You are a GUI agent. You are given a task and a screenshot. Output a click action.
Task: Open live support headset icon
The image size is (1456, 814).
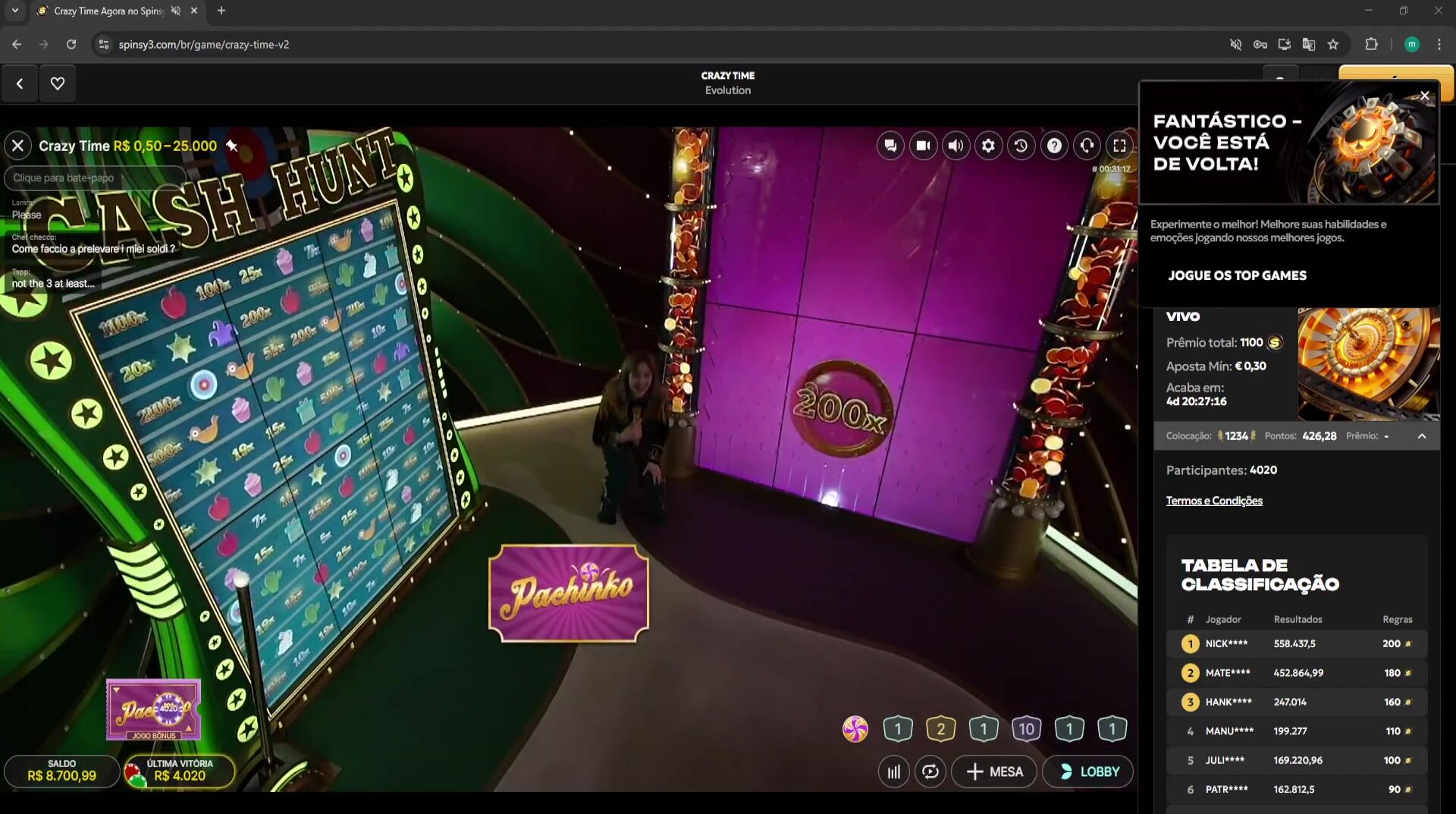tap(1087, 146)
